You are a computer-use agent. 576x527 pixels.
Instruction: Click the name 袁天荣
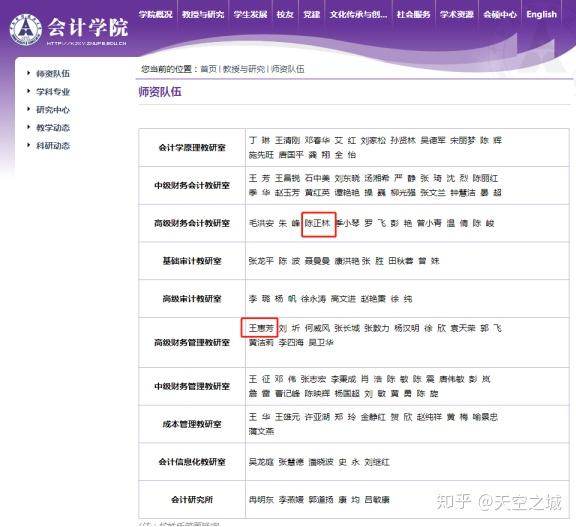tap(463, 328)
